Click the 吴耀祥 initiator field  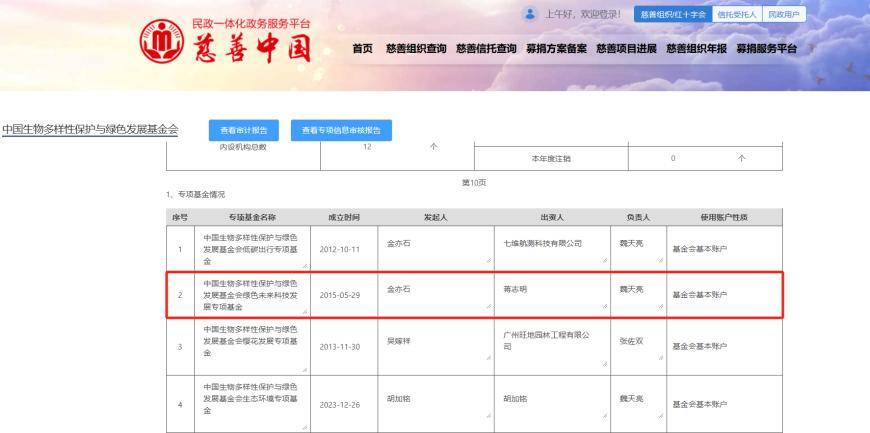(x=436, y=346)
